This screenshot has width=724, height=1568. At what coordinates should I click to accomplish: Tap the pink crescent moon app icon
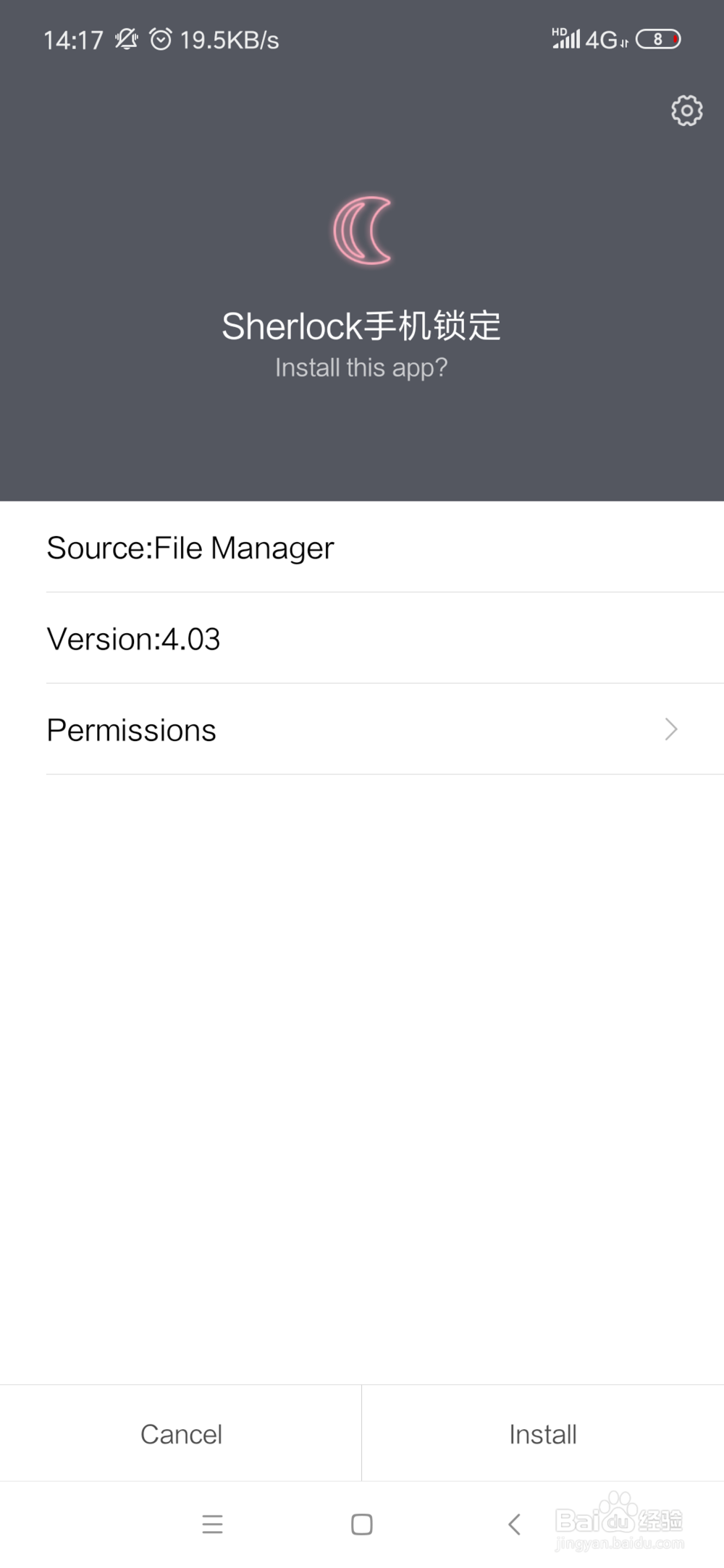pos(363,230)
